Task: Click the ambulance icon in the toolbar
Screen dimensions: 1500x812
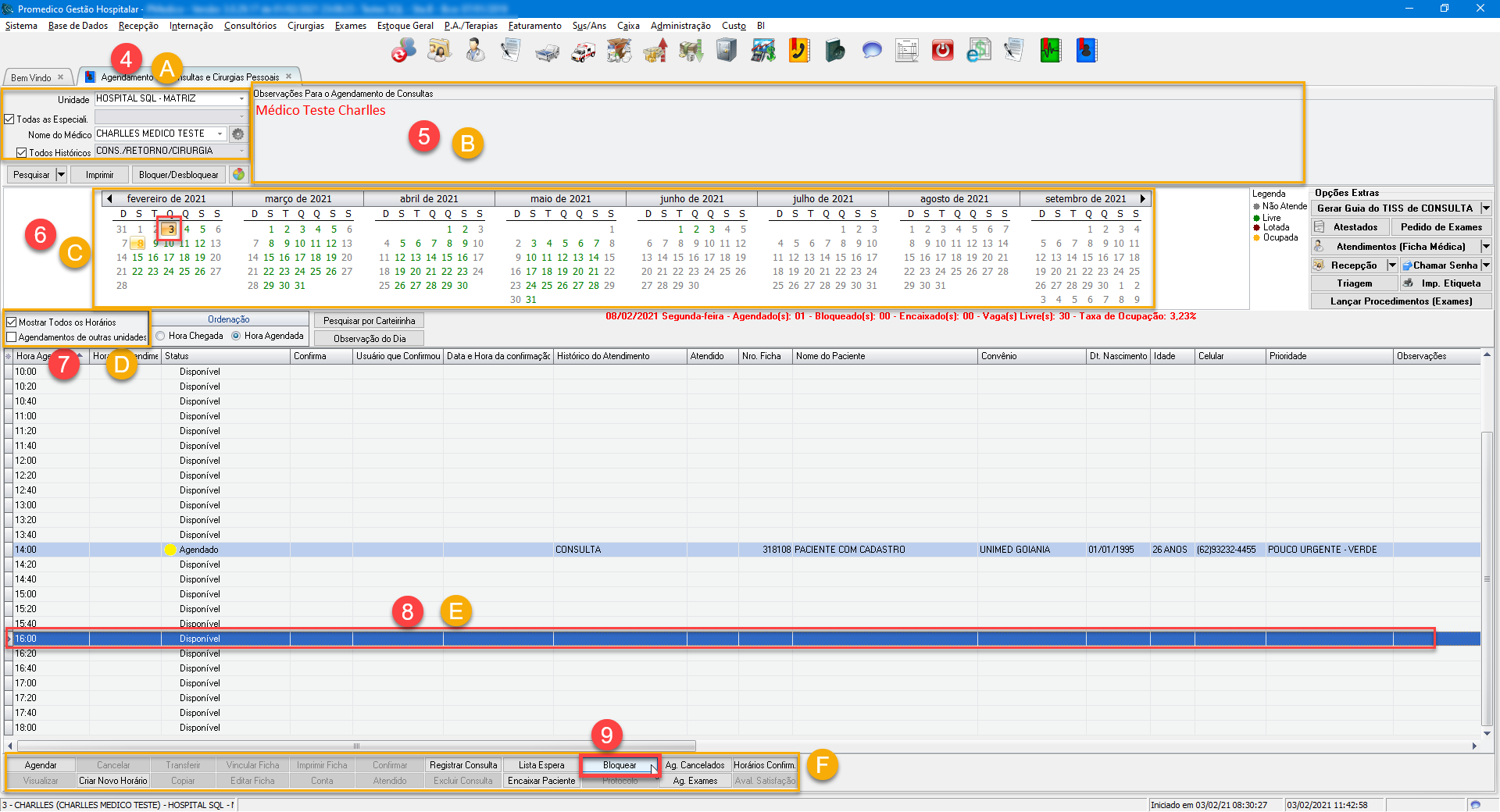Action: tap(583, 52)
